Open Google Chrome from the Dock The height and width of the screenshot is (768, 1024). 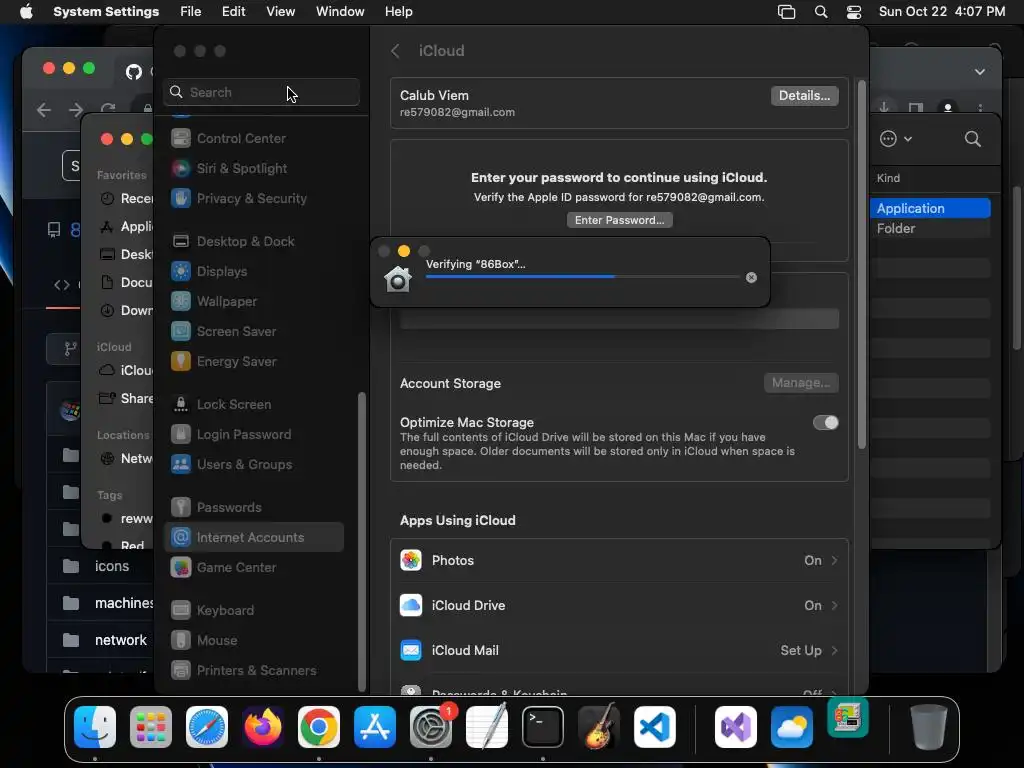319,727
